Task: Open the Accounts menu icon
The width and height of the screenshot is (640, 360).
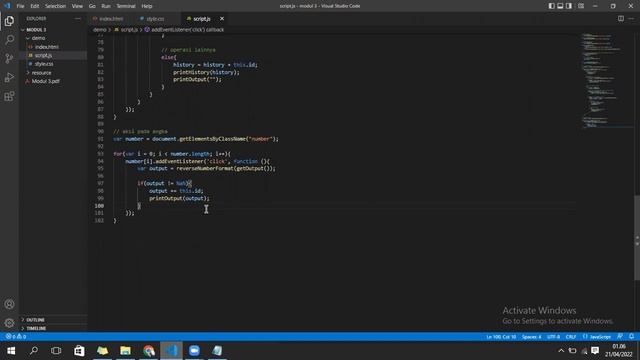Action: [x=9, y=304]
